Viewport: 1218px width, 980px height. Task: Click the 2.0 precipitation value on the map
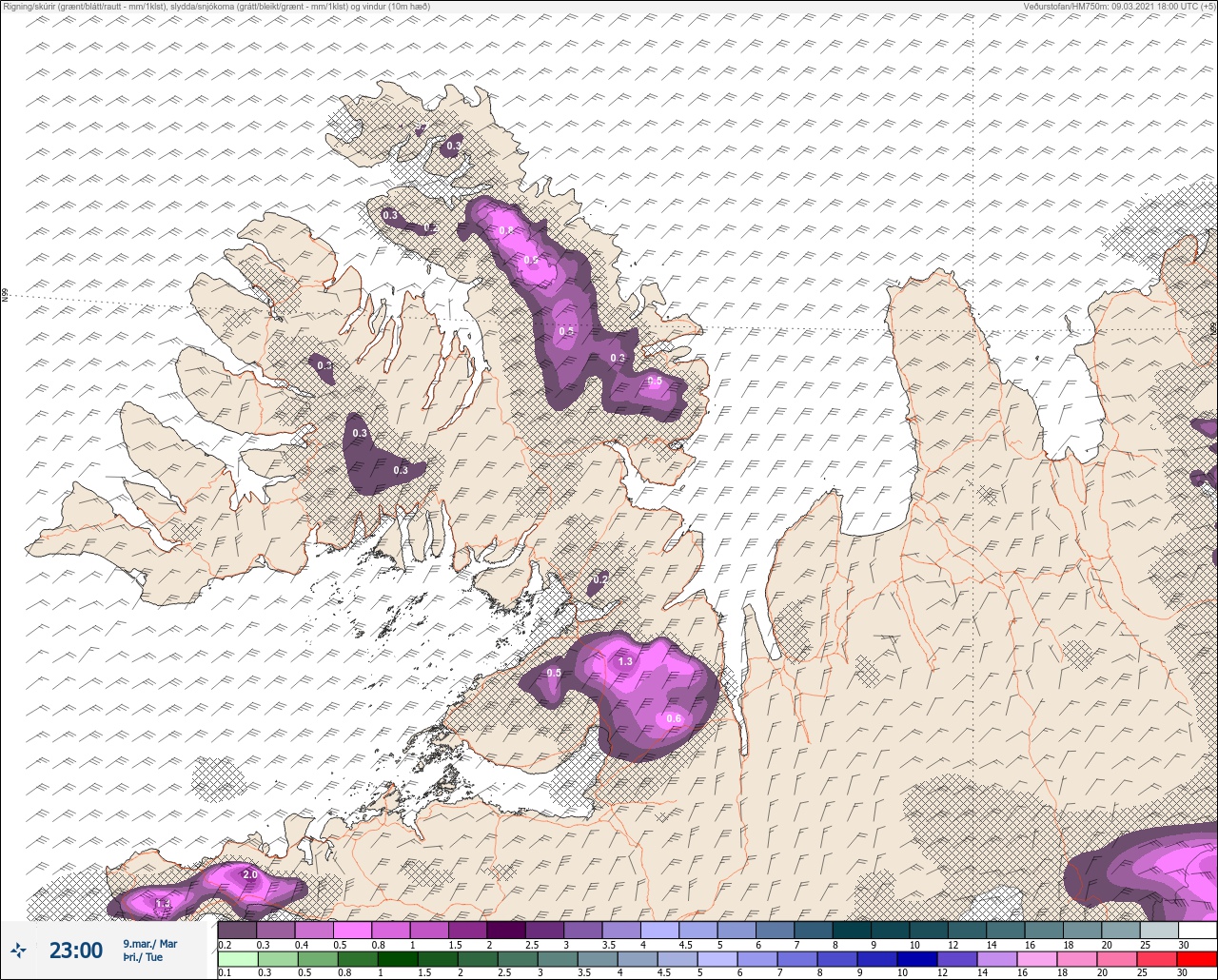click(250, 874)
